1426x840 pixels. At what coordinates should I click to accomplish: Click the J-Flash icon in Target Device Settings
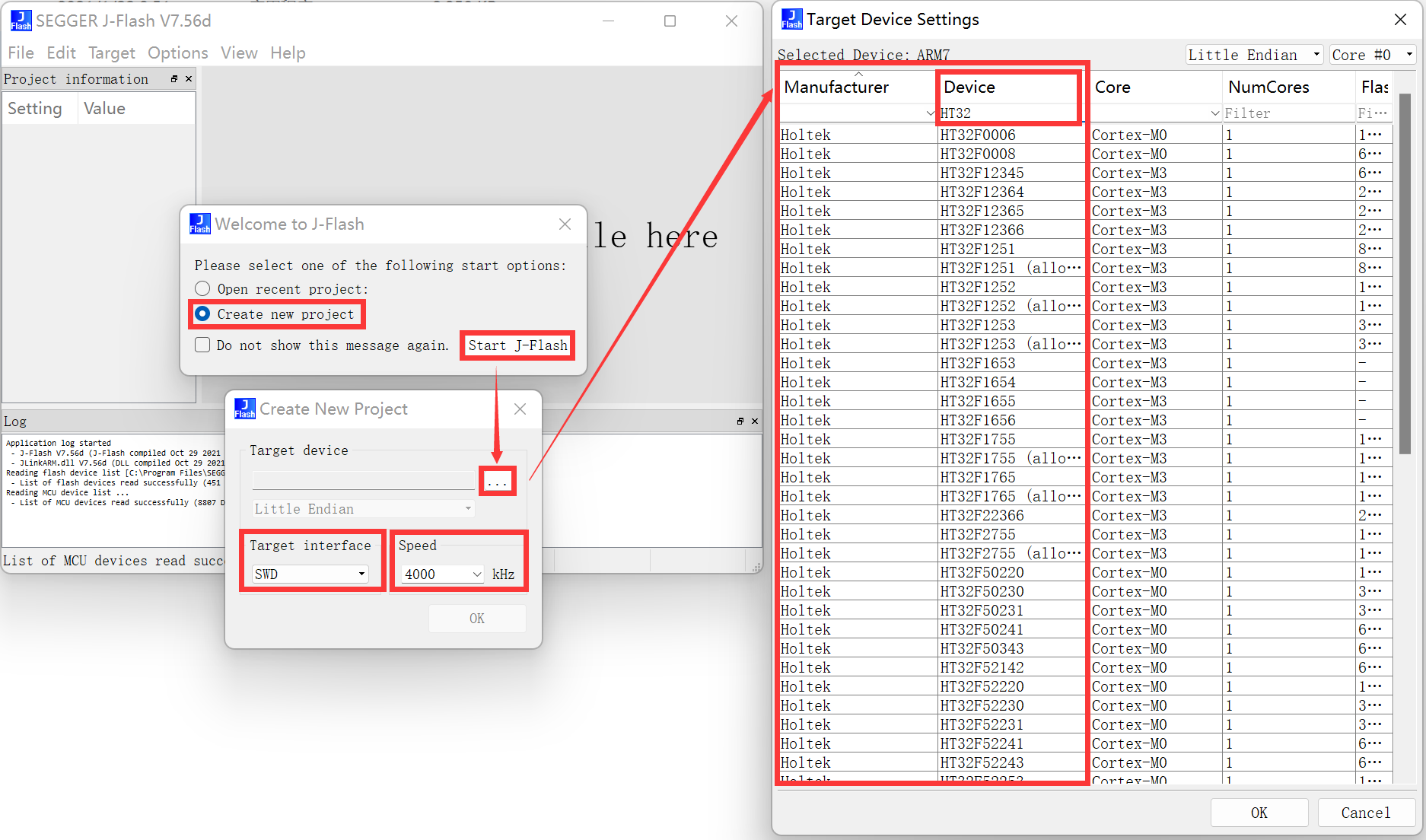pos(791,20)
